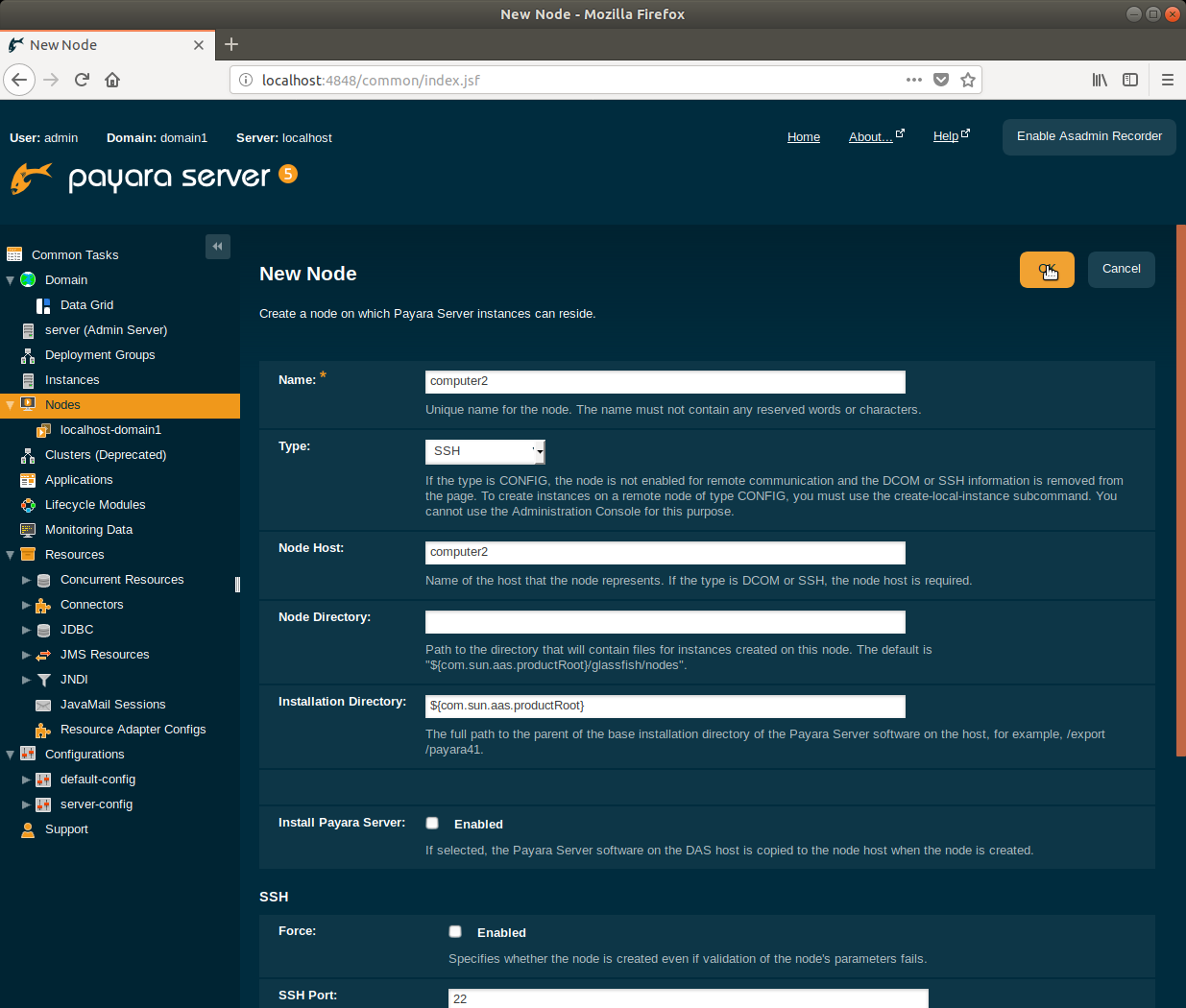This screenshot has width=1186, height=1008.
Task: Click the Configurations icon
Action: point(28,755)
